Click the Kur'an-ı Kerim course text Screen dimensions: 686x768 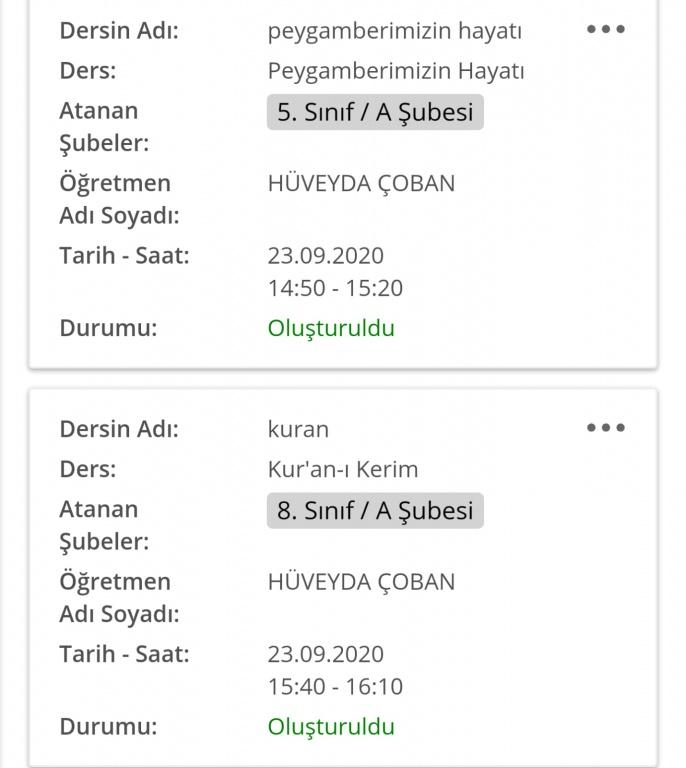pyautogui.click(x=342, y=469)
